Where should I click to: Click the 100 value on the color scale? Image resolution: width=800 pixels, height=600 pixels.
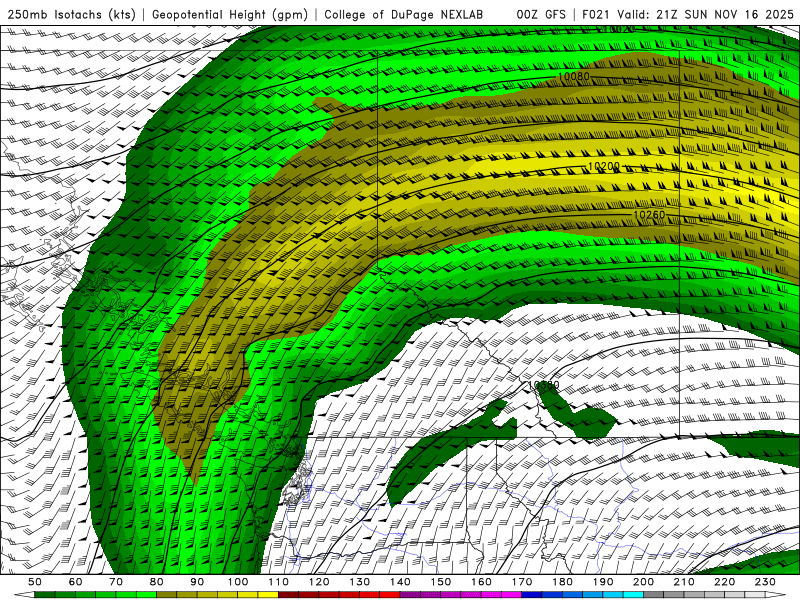tap(238, 582)
